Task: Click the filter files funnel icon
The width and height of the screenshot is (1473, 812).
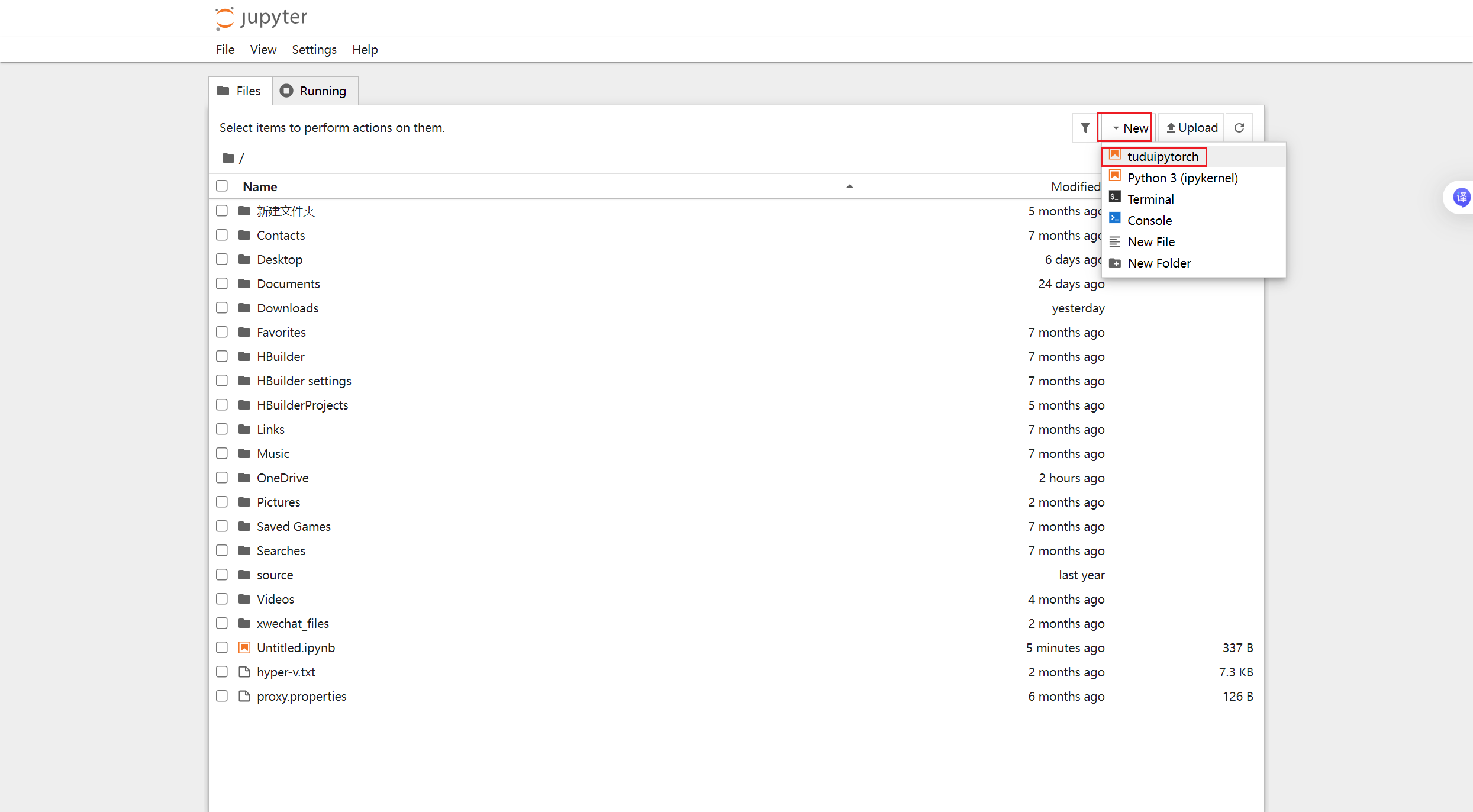Action: [x=1085, y=128]
